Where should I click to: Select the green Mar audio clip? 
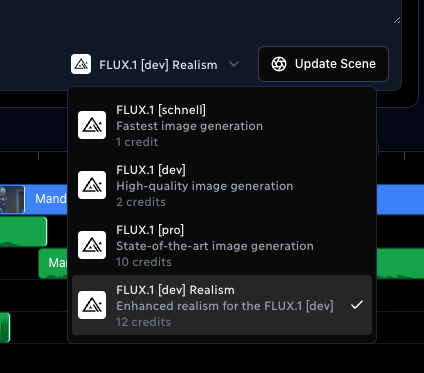[53, 263]
